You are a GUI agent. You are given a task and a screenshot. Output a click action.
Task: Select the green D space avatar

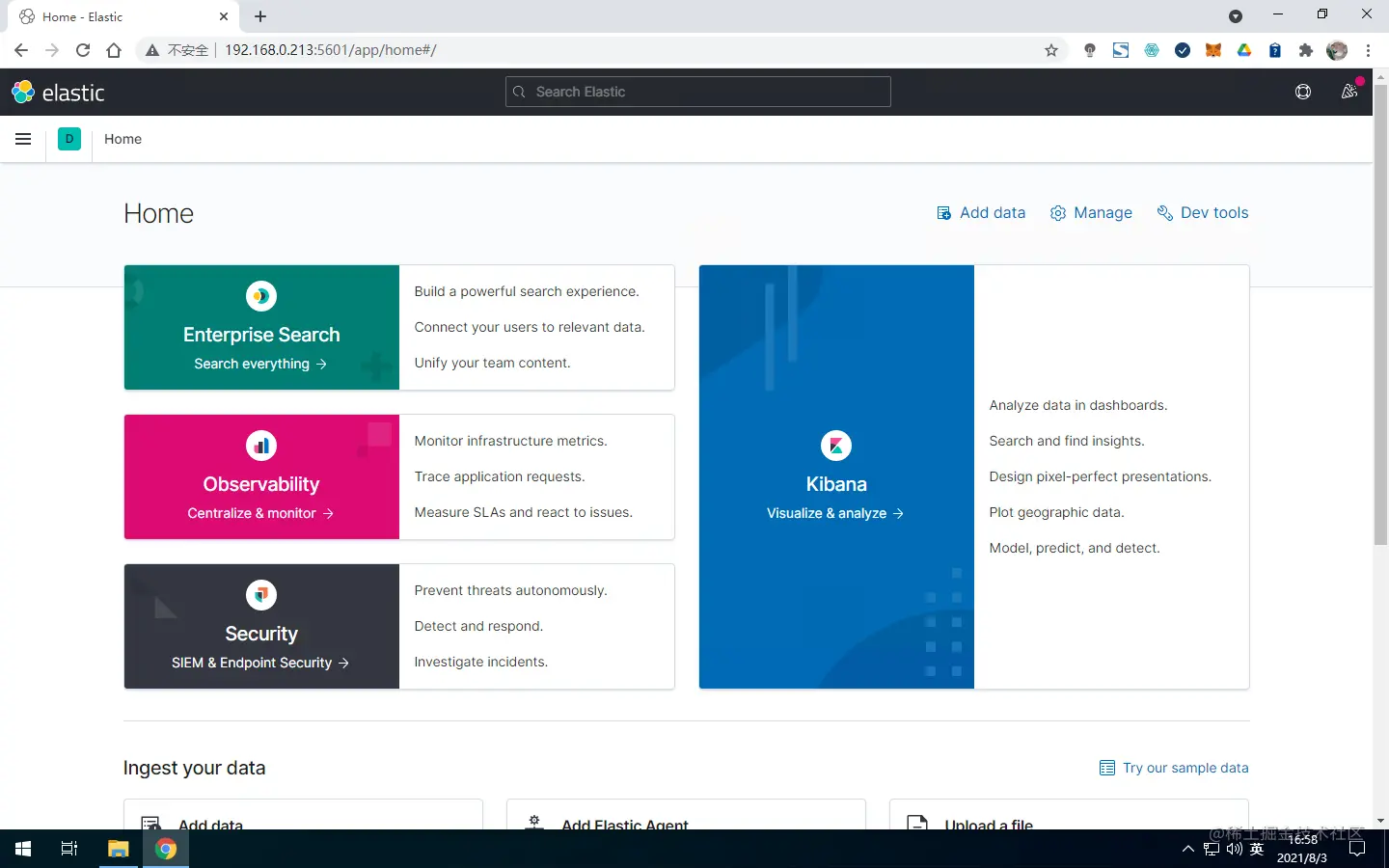(69, 139)
